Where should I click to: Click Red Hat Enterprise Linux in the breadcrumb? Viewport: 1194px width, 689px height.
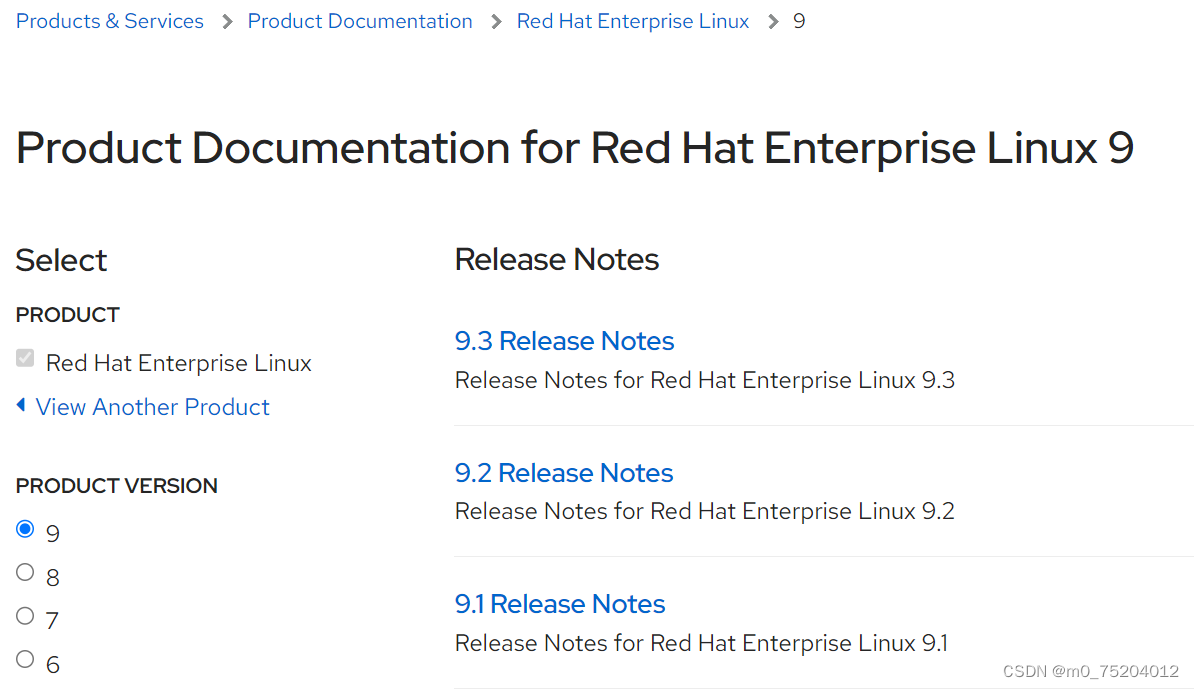pyautogui.click(x=632, y=20)
